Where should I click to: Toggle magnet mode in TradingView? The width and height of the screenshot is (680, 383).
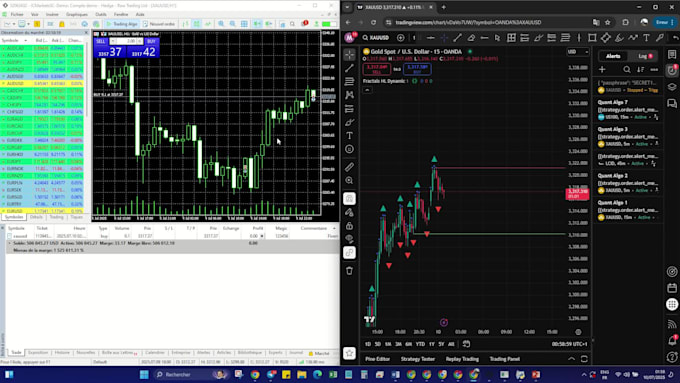[x=350, y=199]
